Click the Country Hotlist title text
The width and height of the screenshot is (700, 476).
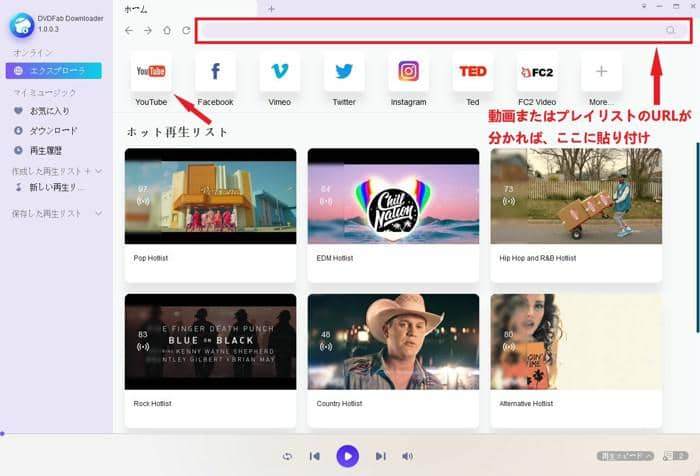pos(339,404)
